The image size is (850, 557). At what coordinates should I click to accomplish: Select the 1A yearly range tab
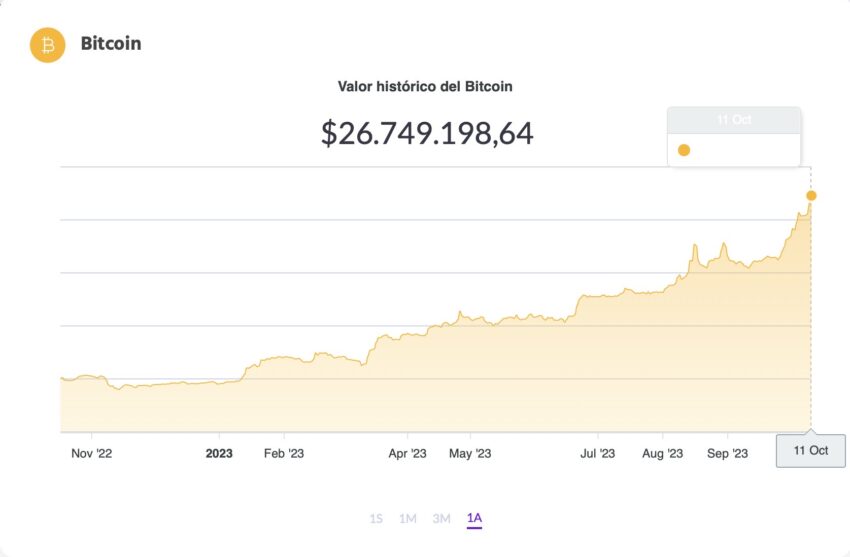pyautogui.click(x=474, y=518)
